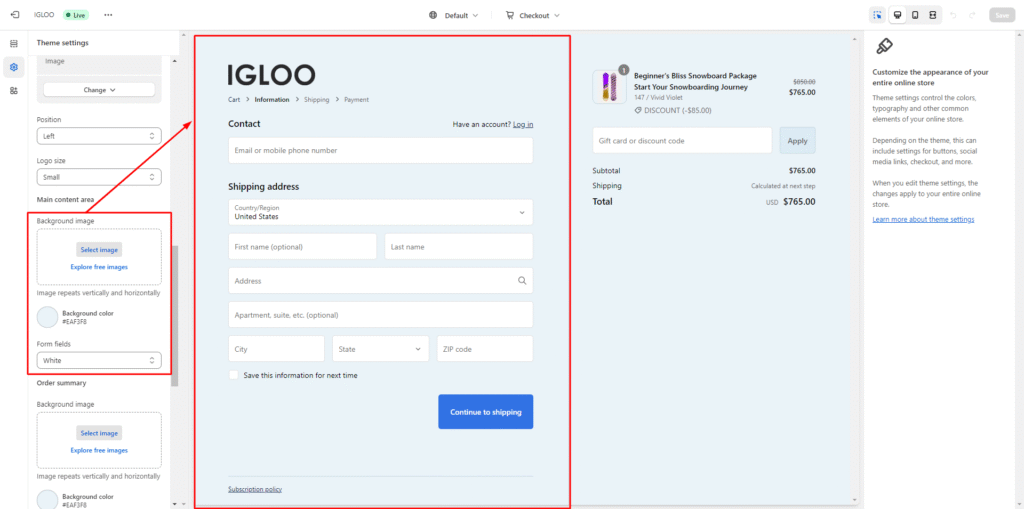
Task: Click the Gift card or discount code field
Action: 681,141
